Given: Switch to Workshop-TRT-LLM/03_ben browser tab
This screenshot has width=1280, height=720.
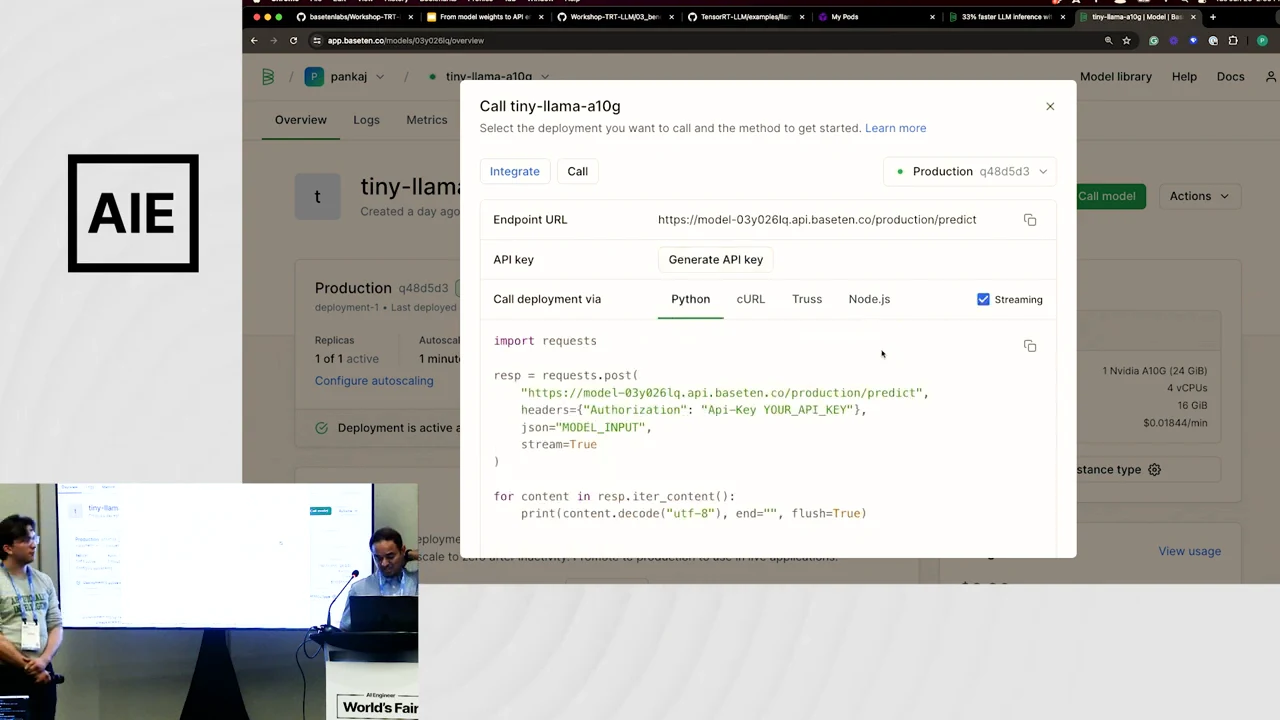Looking at the screenshot, I should point(615,17).
